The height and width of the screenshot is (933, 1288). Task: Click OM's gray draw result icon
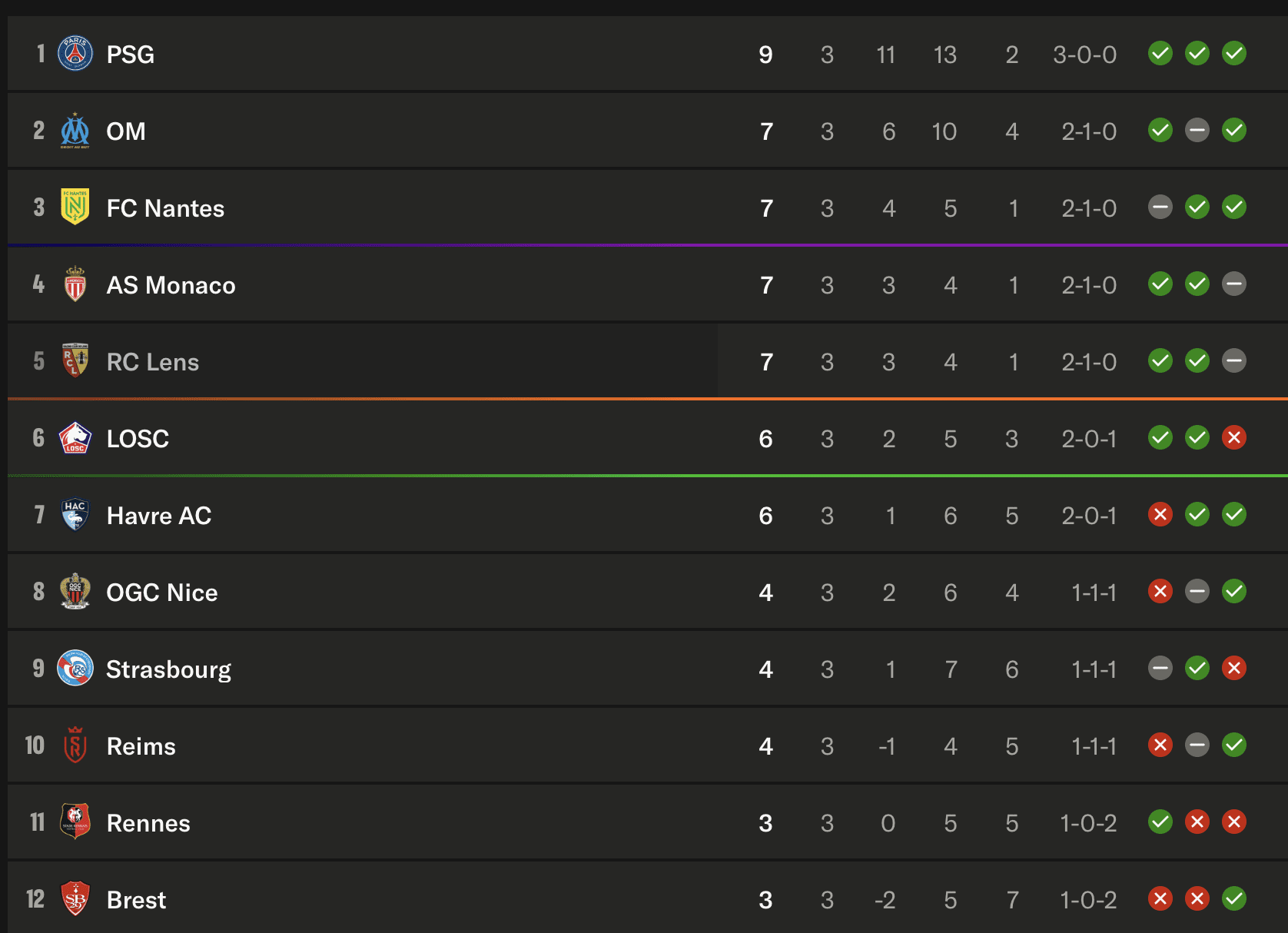pos(1197,130)
